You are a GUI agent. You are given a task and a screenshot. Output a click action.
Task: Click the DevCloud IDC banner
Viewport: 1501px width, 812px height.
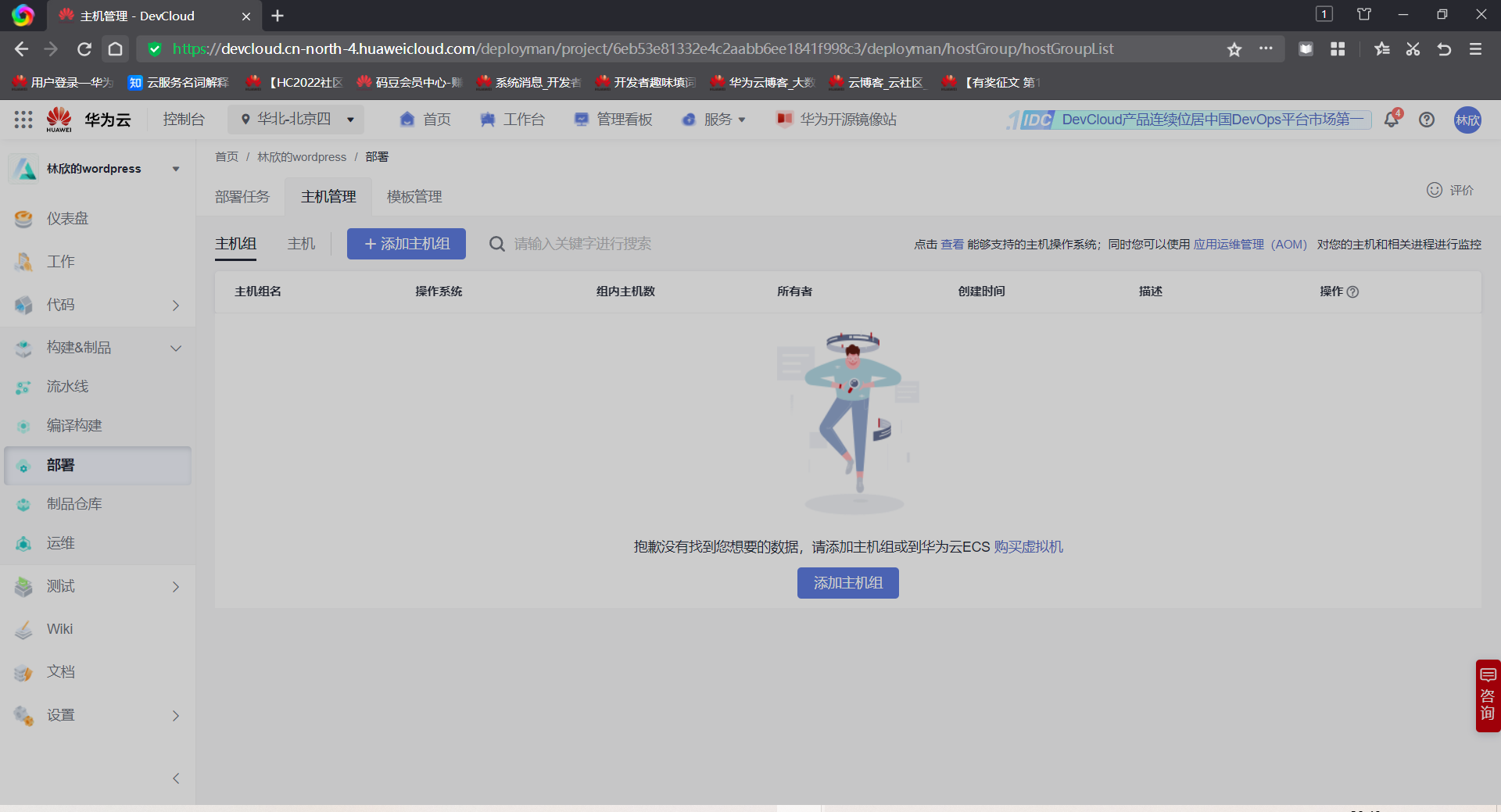pyautogui.click(x=1189, y=120)
